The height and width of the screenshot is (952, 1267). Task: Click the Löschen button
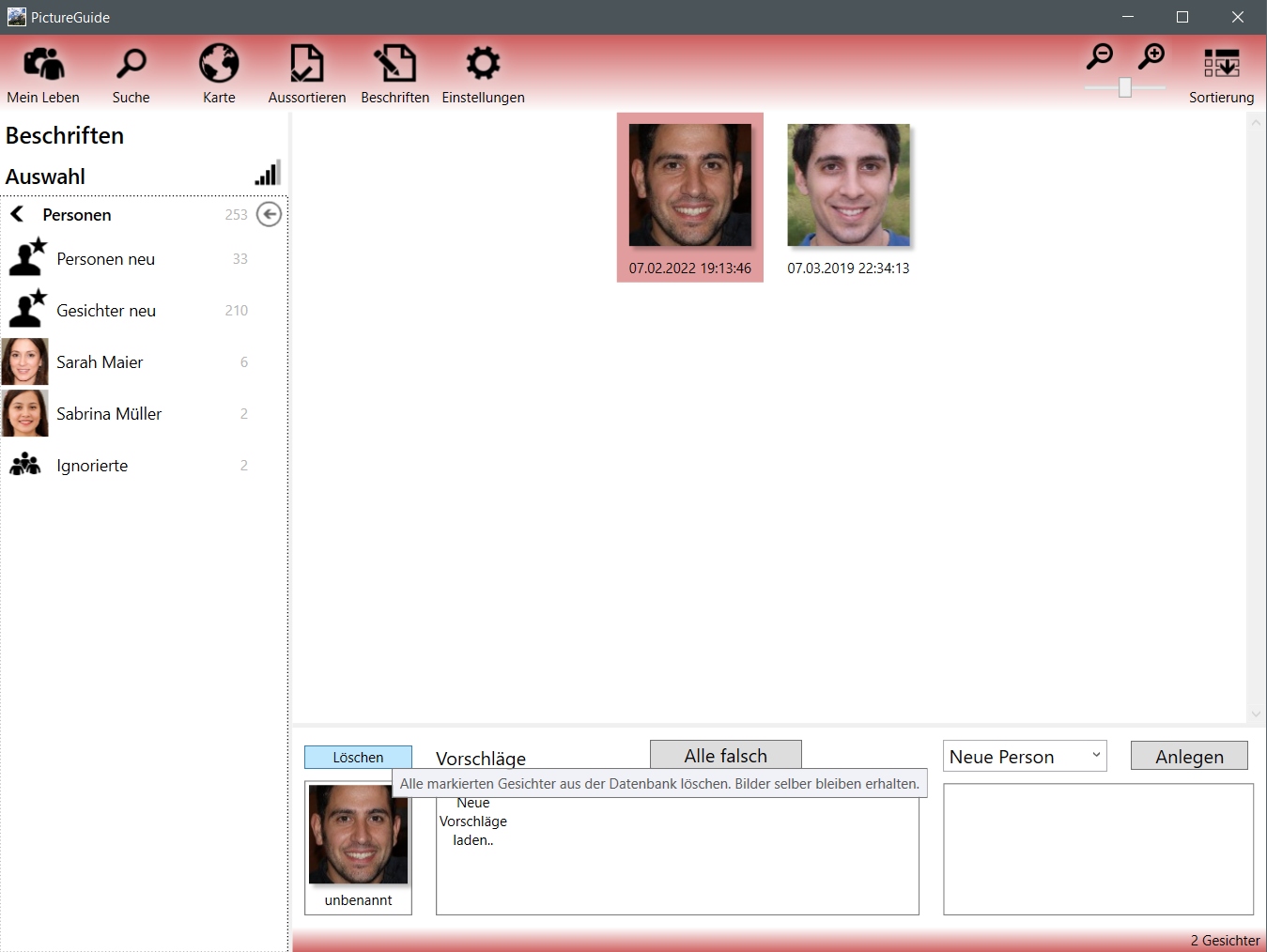pos(358,757)
